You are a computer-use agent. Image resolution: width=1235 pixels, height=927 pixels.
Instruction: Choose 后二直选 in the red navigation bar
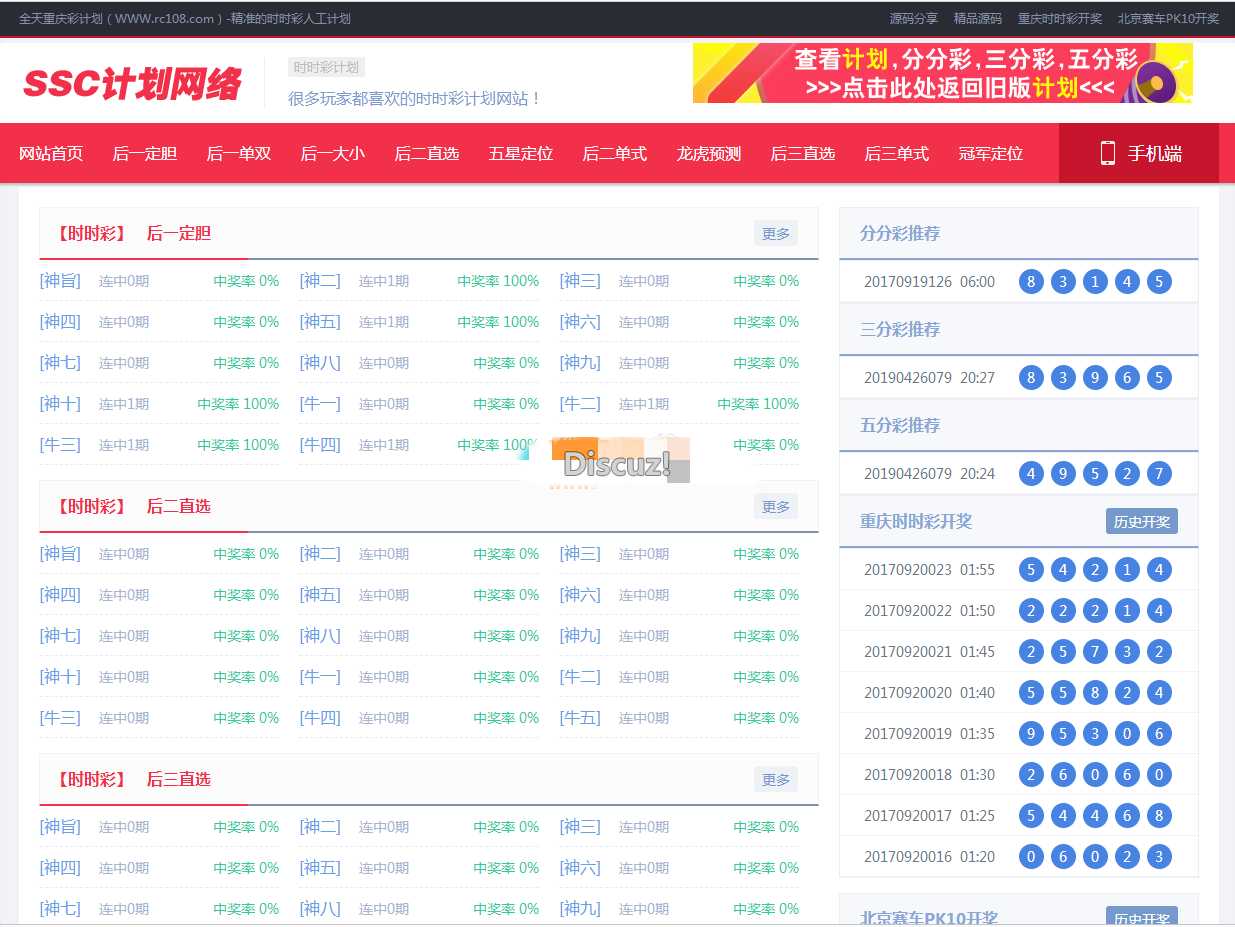coord(427,154)
